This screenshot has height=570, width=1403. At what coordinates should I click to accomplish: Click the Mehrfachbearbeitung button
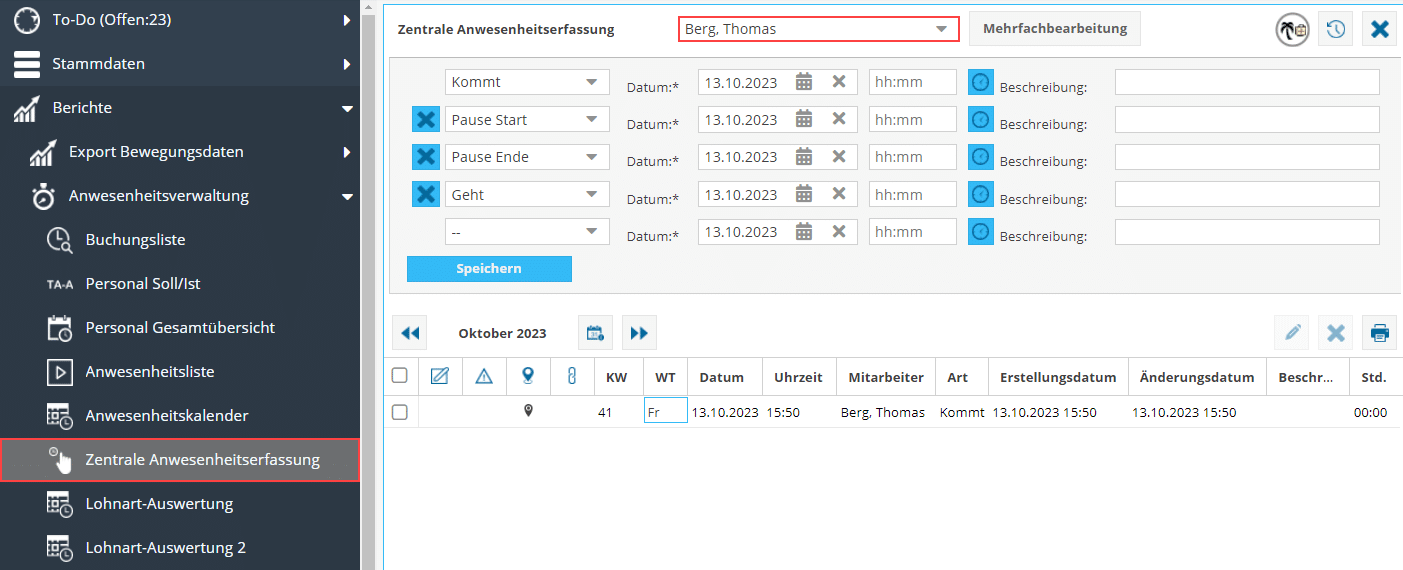[1054, 29]
